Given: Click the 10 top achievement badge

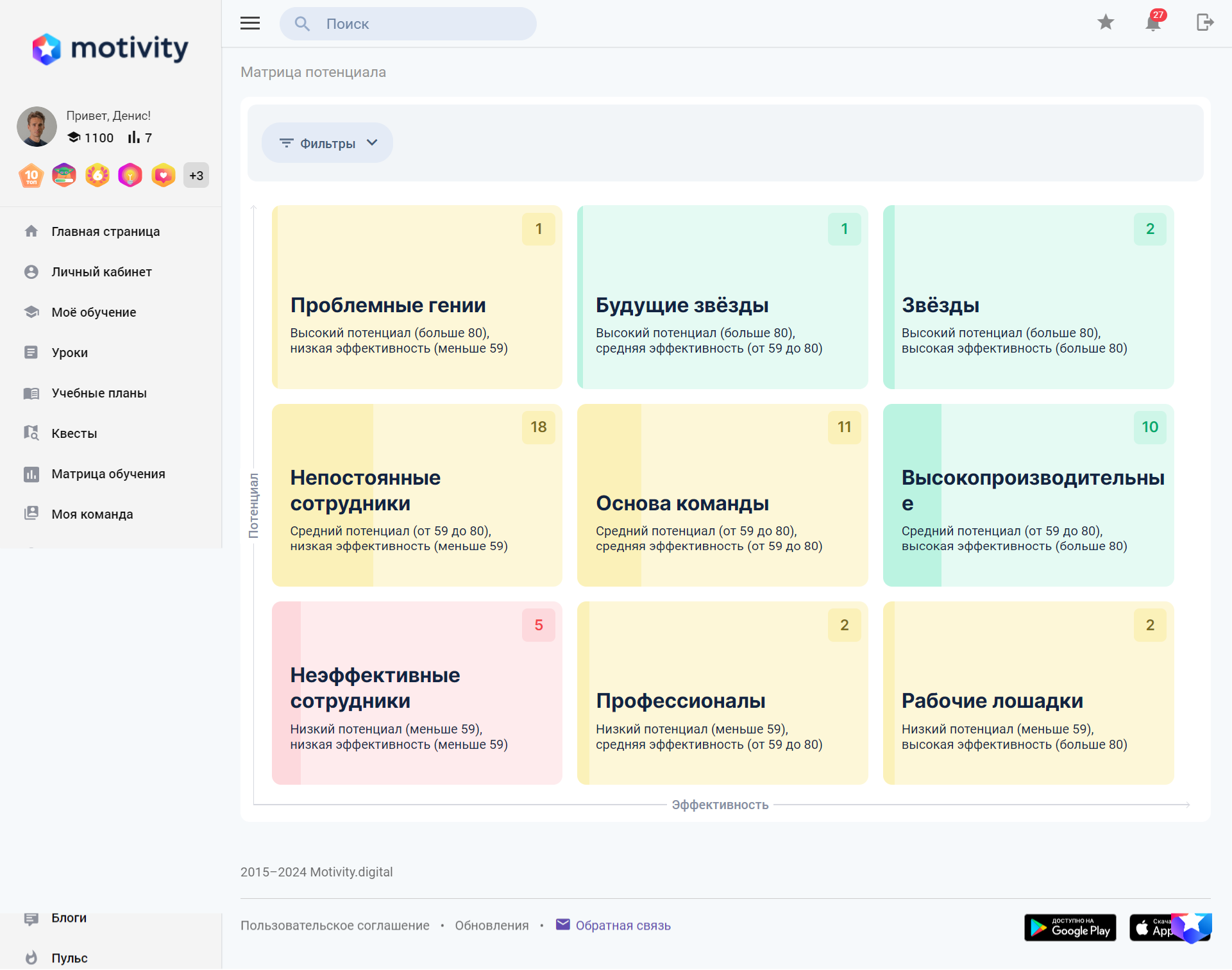Looking at the screenshot, I should click(31, 176).
